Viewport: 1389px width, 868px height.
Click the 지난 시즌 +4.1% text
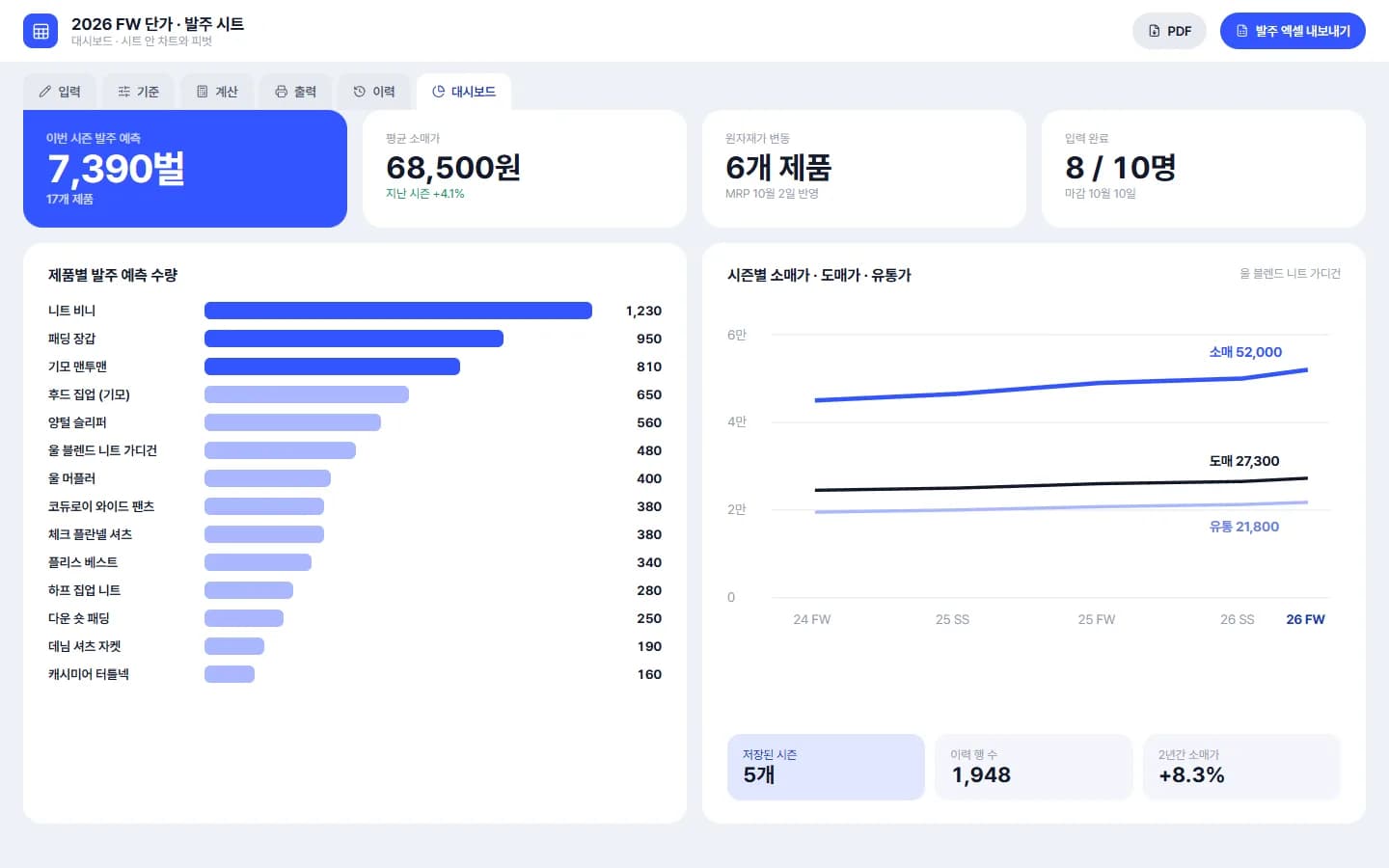(x=425, y=194)
